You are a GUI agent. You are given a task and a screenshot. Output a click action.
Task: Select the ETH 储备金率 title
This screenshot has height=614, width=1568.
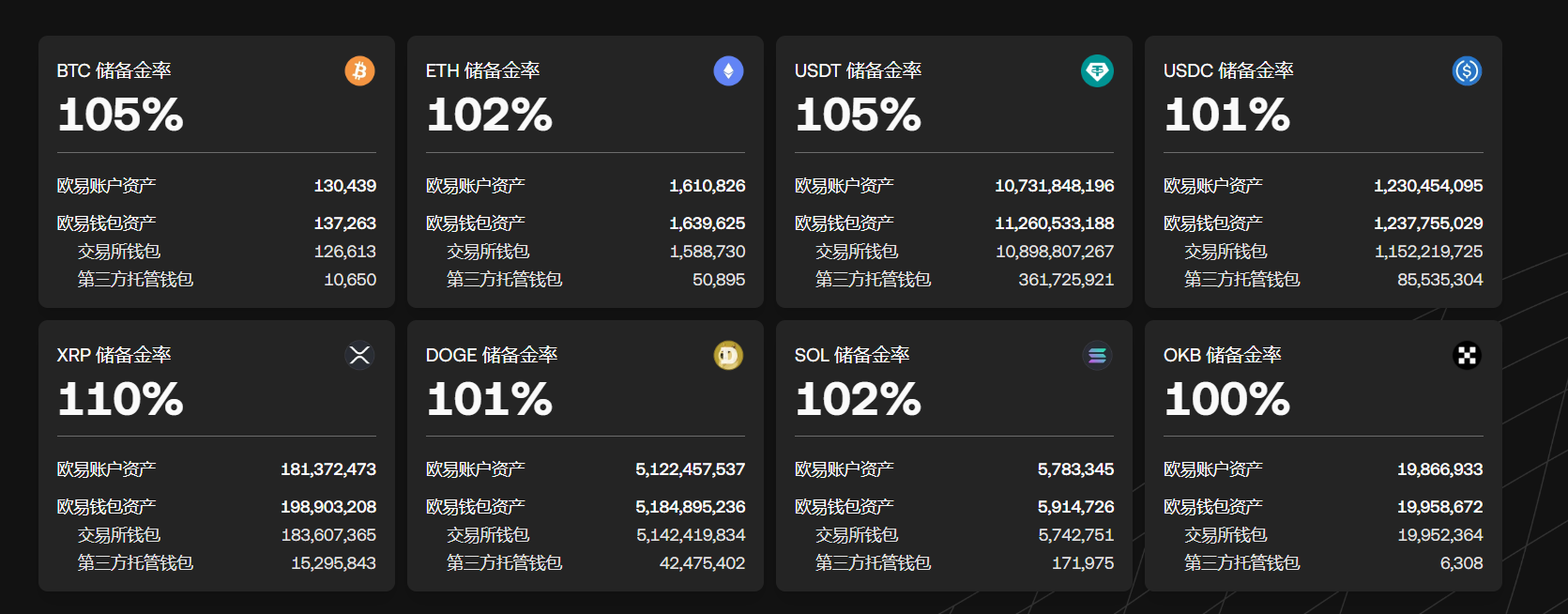[x=482, y=70]
